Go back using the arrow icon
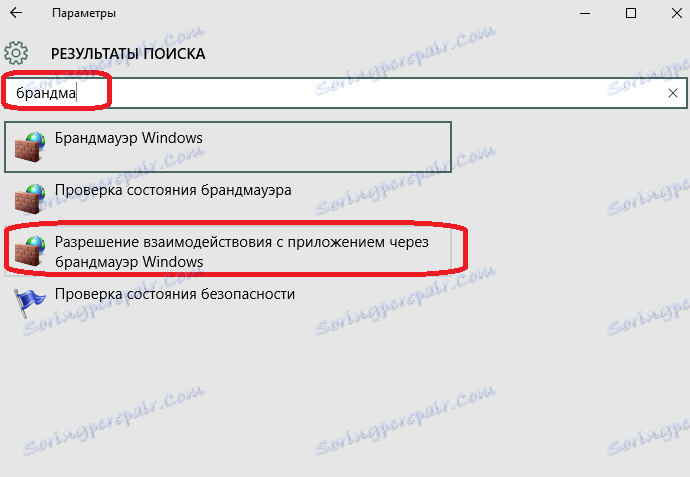 tap(16, 13)
